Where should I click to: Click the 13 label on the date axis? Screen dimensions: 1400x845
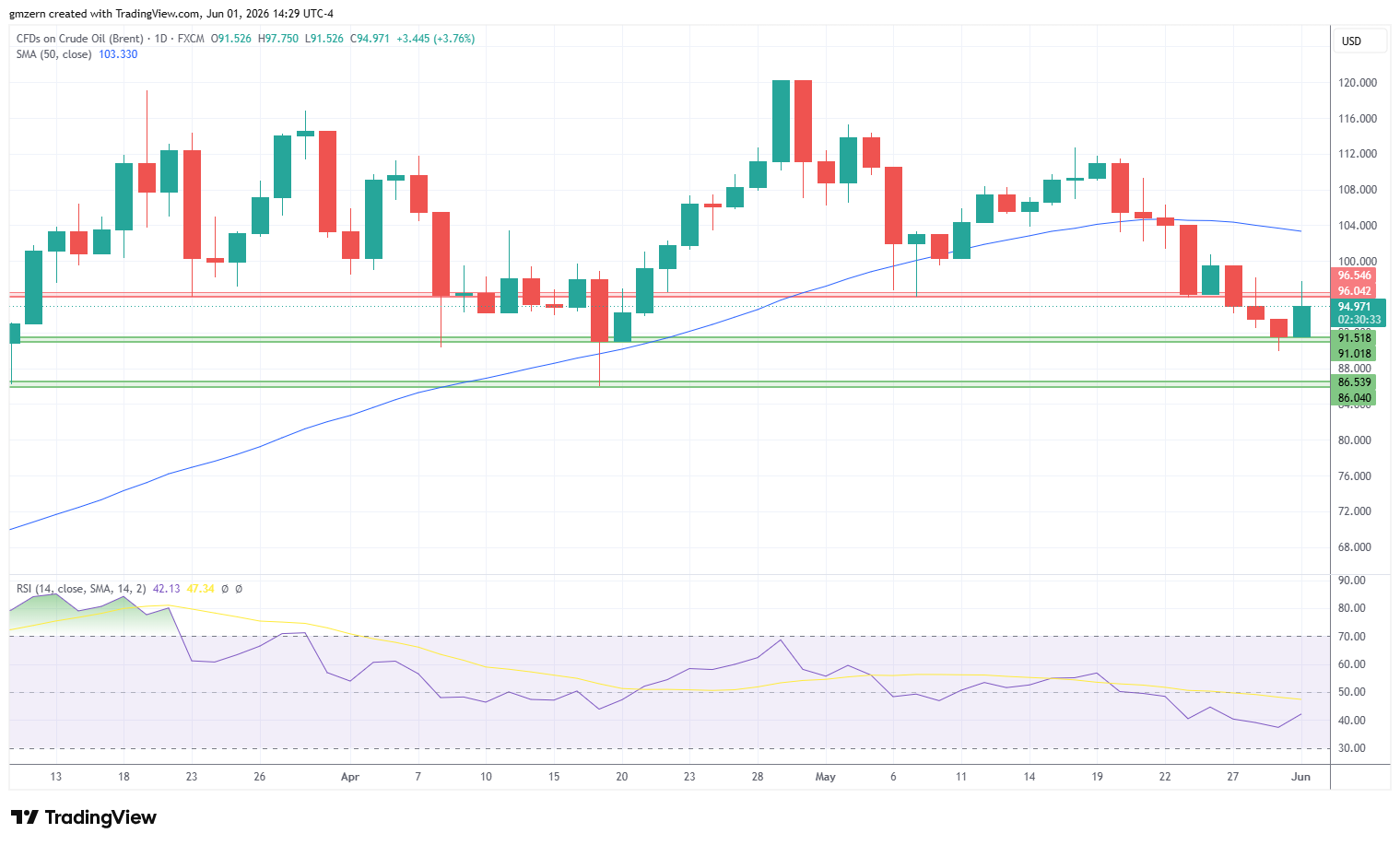tap(55, 777)
